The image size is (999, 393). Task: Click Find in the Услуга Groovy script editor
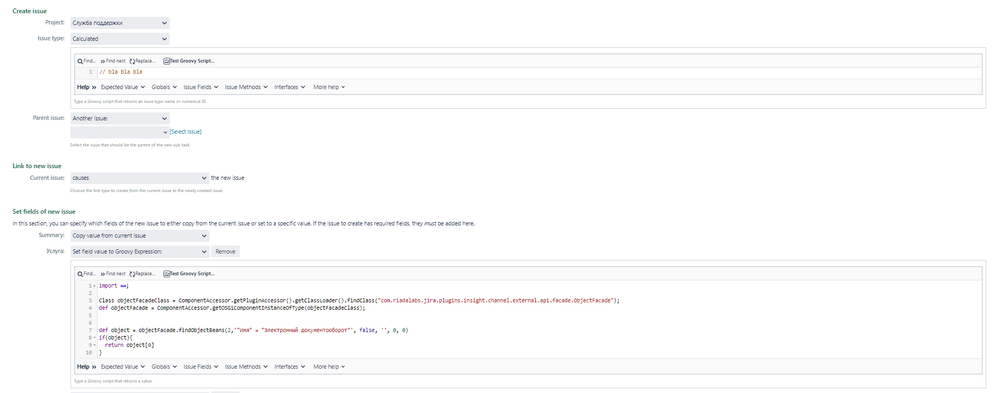(87, 274)
